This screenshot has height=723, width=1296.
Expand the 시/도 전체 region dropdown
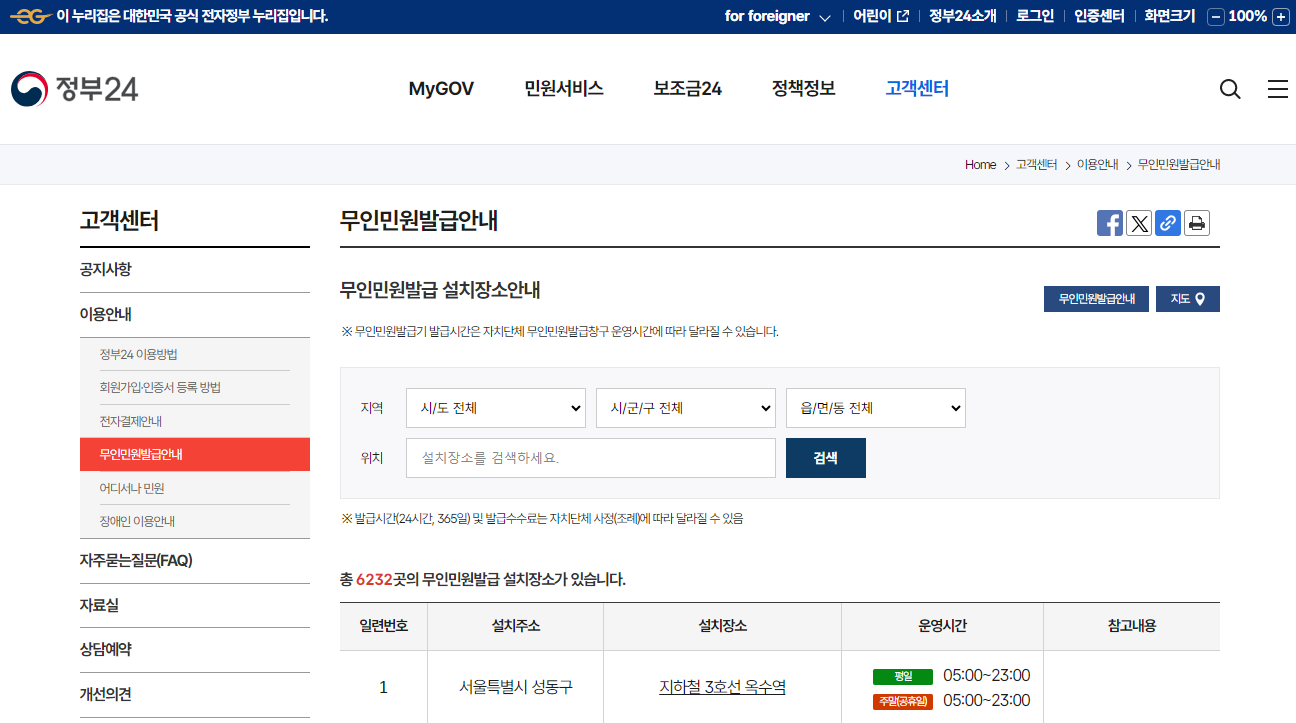[495, 408]
